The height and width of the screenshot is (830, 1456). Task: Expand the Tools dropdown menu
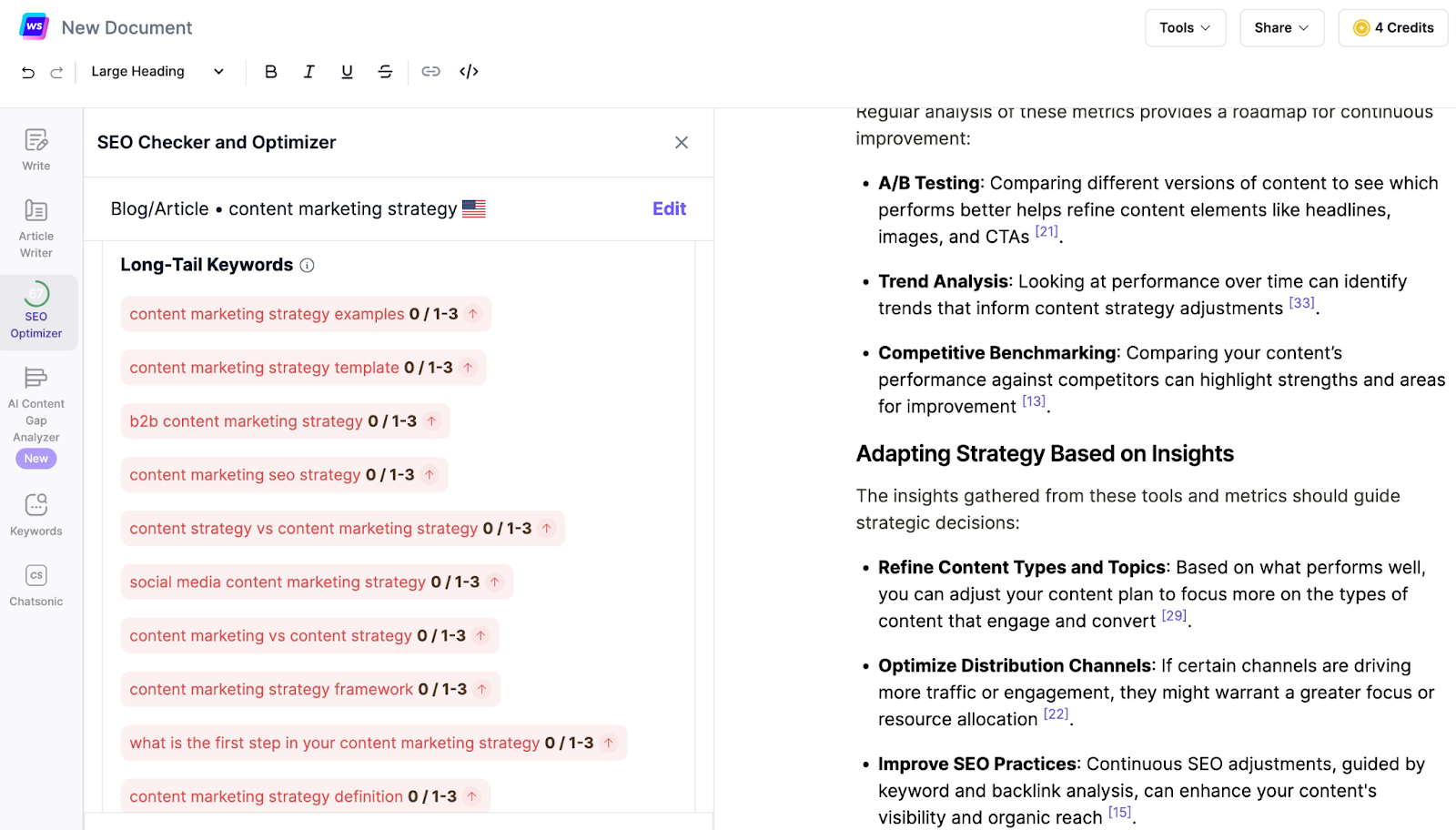click(x=1185, y=28)
